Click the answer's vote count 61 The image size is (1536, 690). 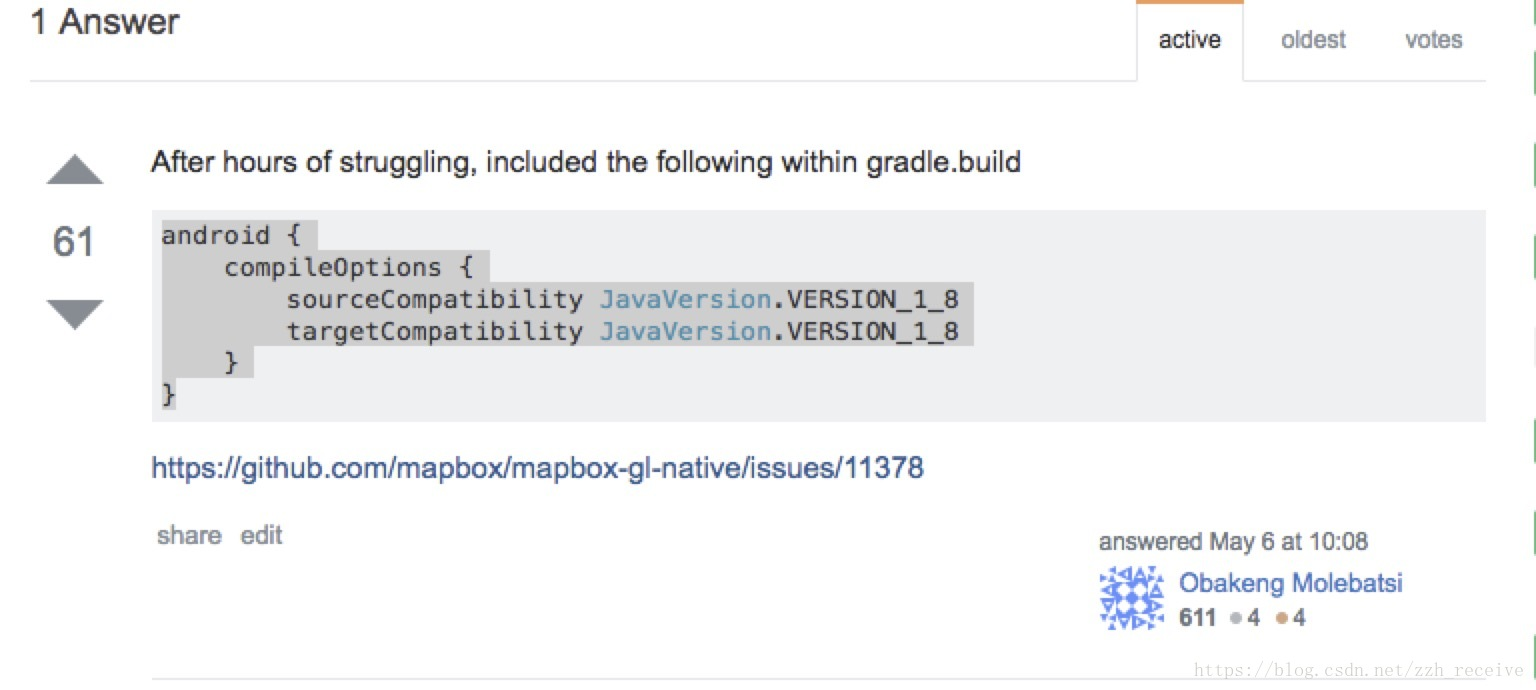(x=73, y=242)
